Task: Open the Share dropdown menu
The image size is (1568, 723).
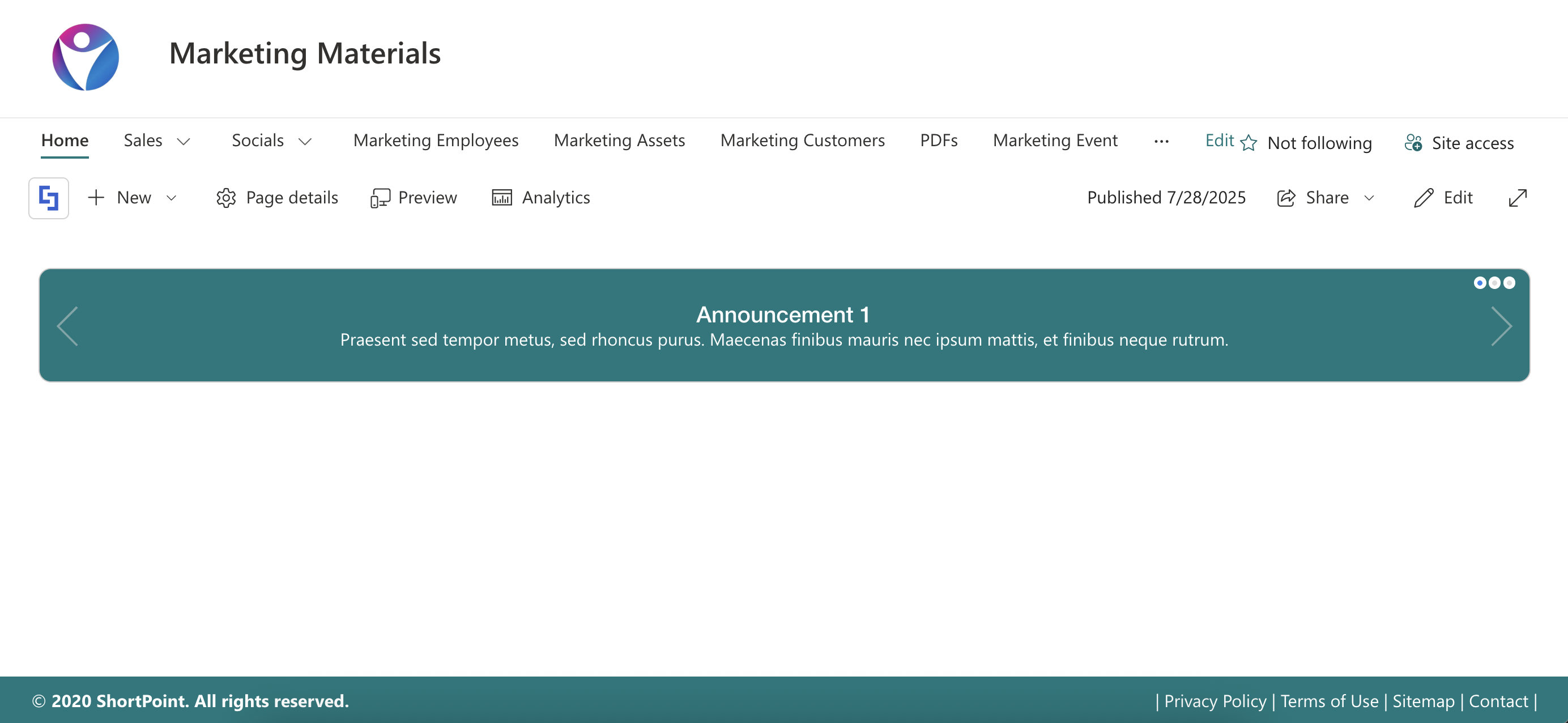Action: tap(1369, 198)
